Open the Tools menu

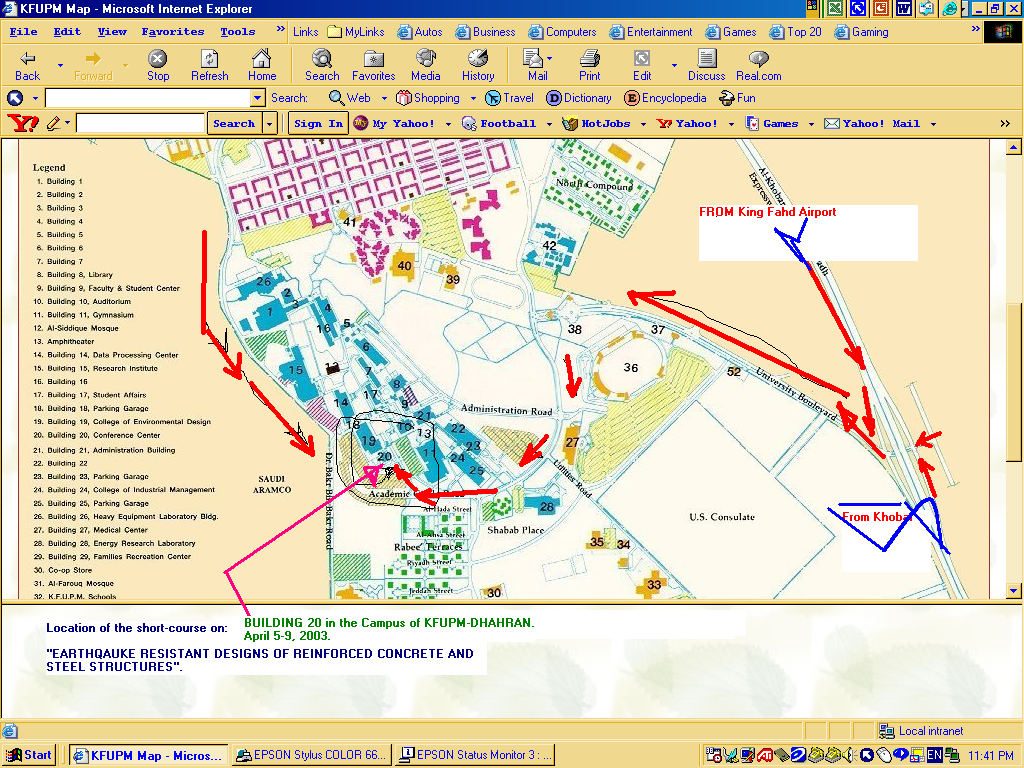(x=238, y=32)
